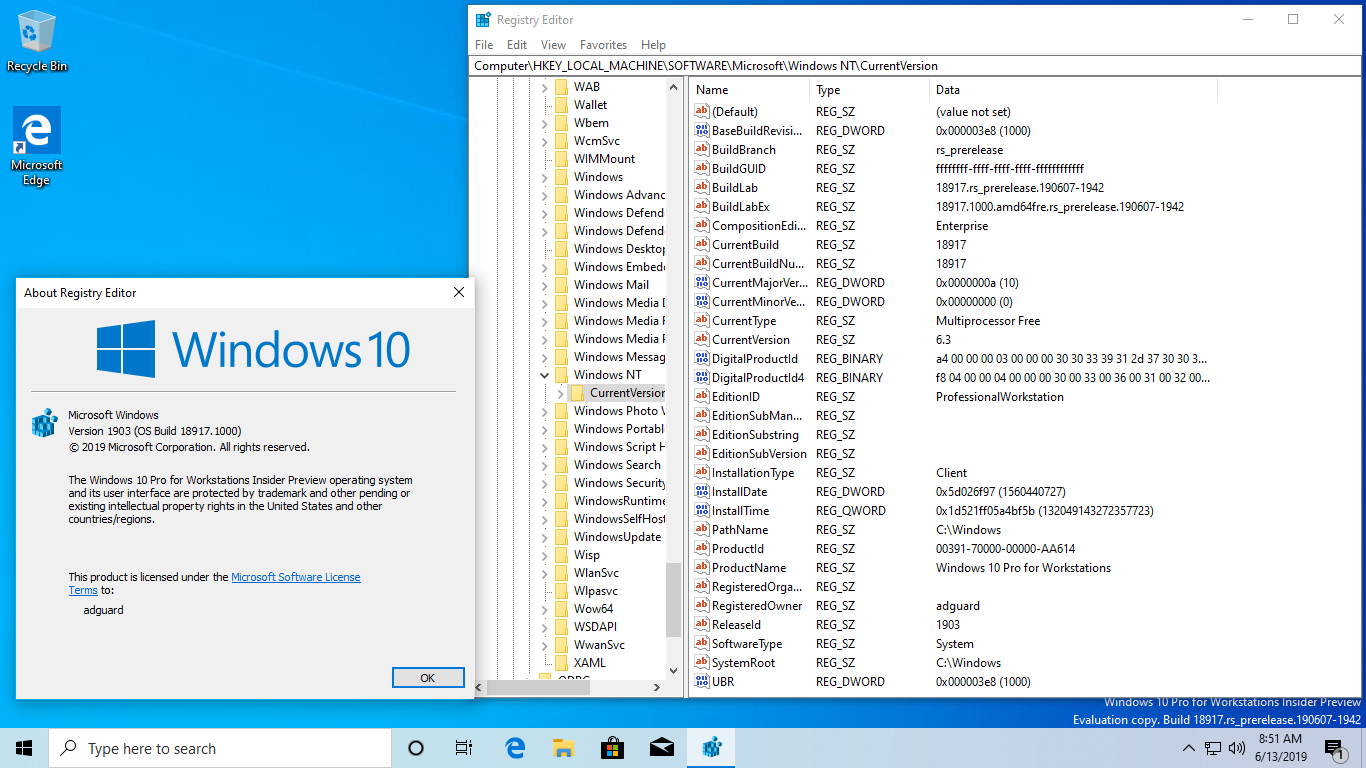Screen dimensions: 1366x768
Task: Open the View menu
Action: click(553, 45)
